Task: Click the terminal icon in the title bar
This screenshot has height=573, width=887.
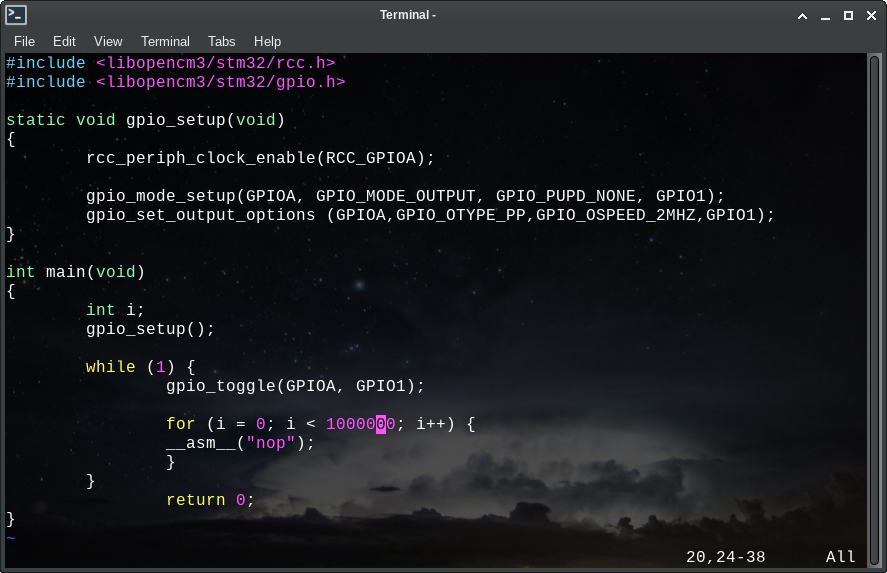Action: (16, 15)
